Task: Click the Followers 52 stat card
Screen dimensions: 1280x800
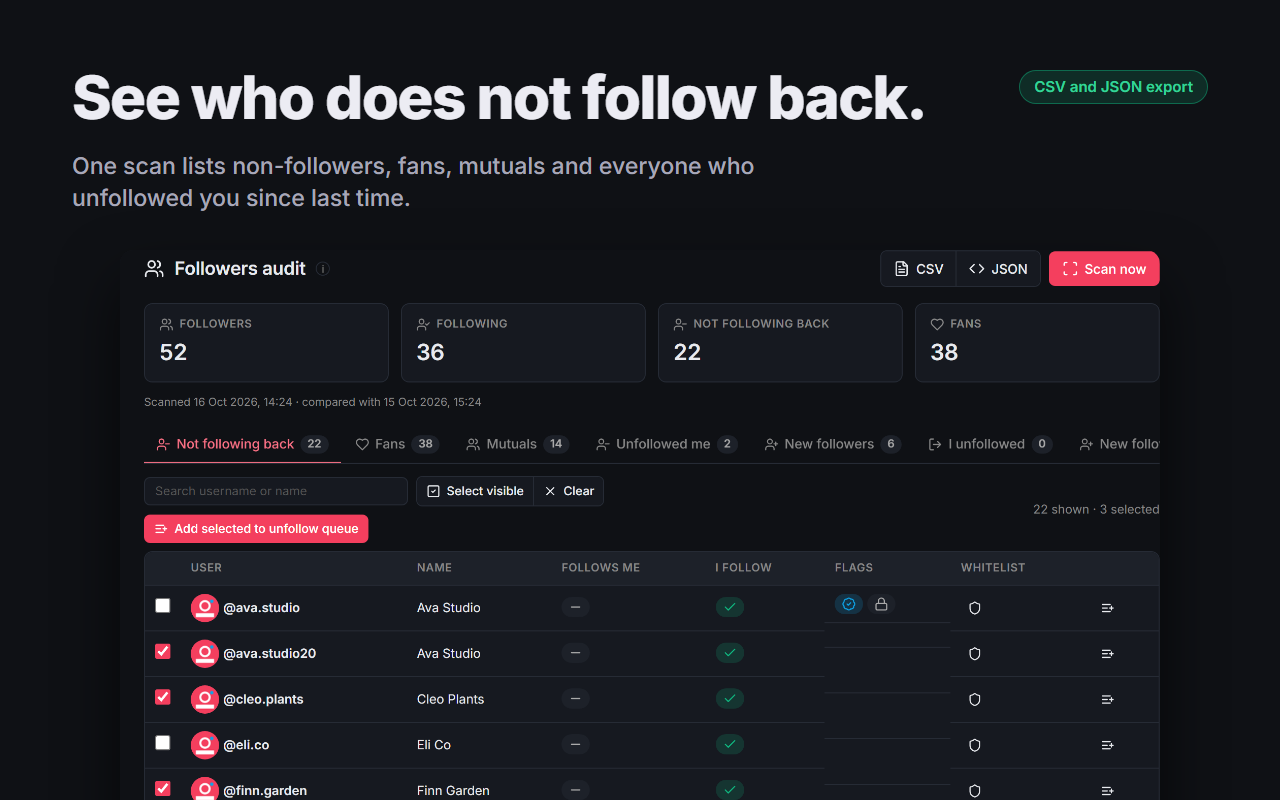Action: (x=266, y=343)
